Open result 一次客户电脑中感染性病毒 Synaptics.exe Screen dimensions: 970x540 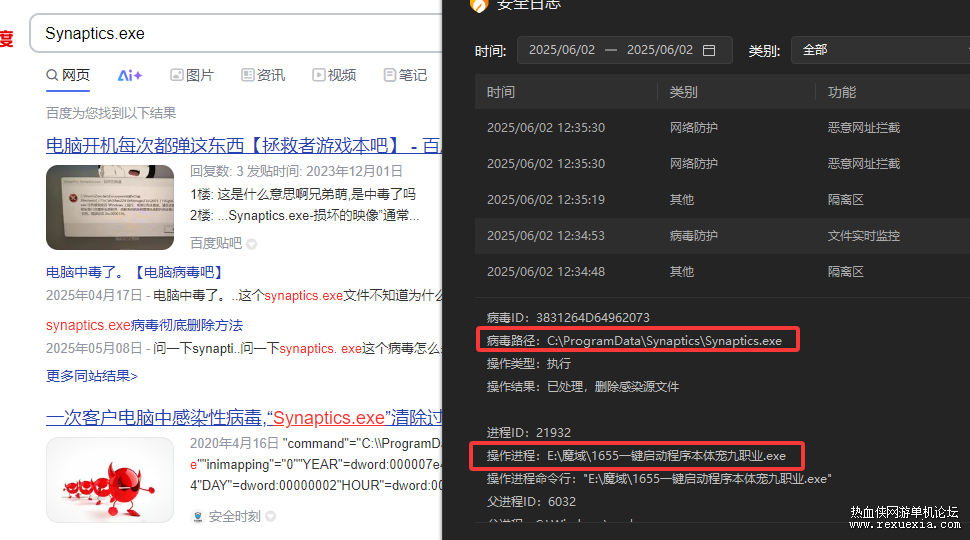[x=244, y=418]
